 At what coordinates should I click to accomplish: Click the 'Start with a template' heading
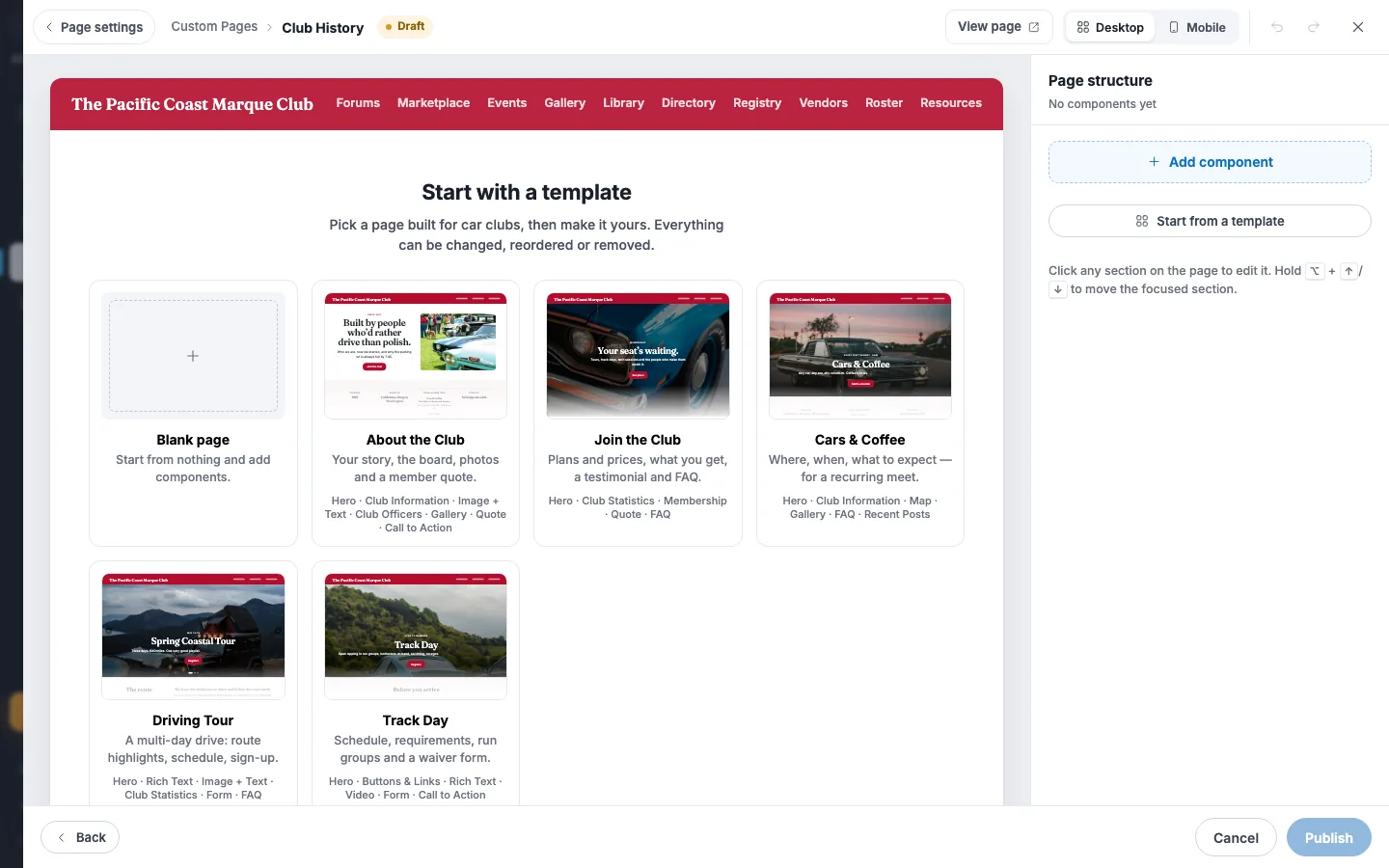click(527, 192)
